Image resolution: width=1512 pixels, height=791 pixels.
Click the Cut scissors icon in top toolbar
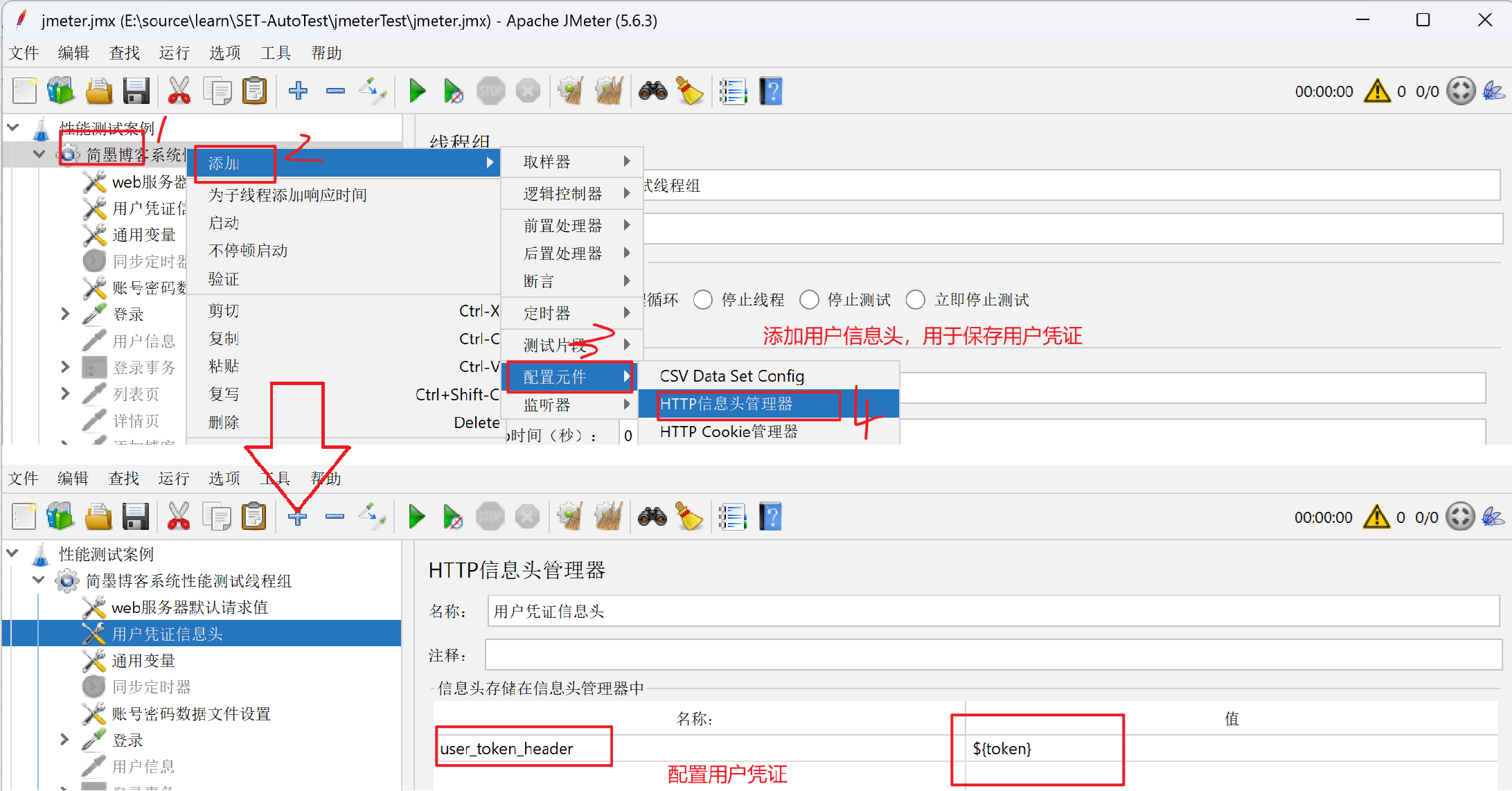[179, 91]
